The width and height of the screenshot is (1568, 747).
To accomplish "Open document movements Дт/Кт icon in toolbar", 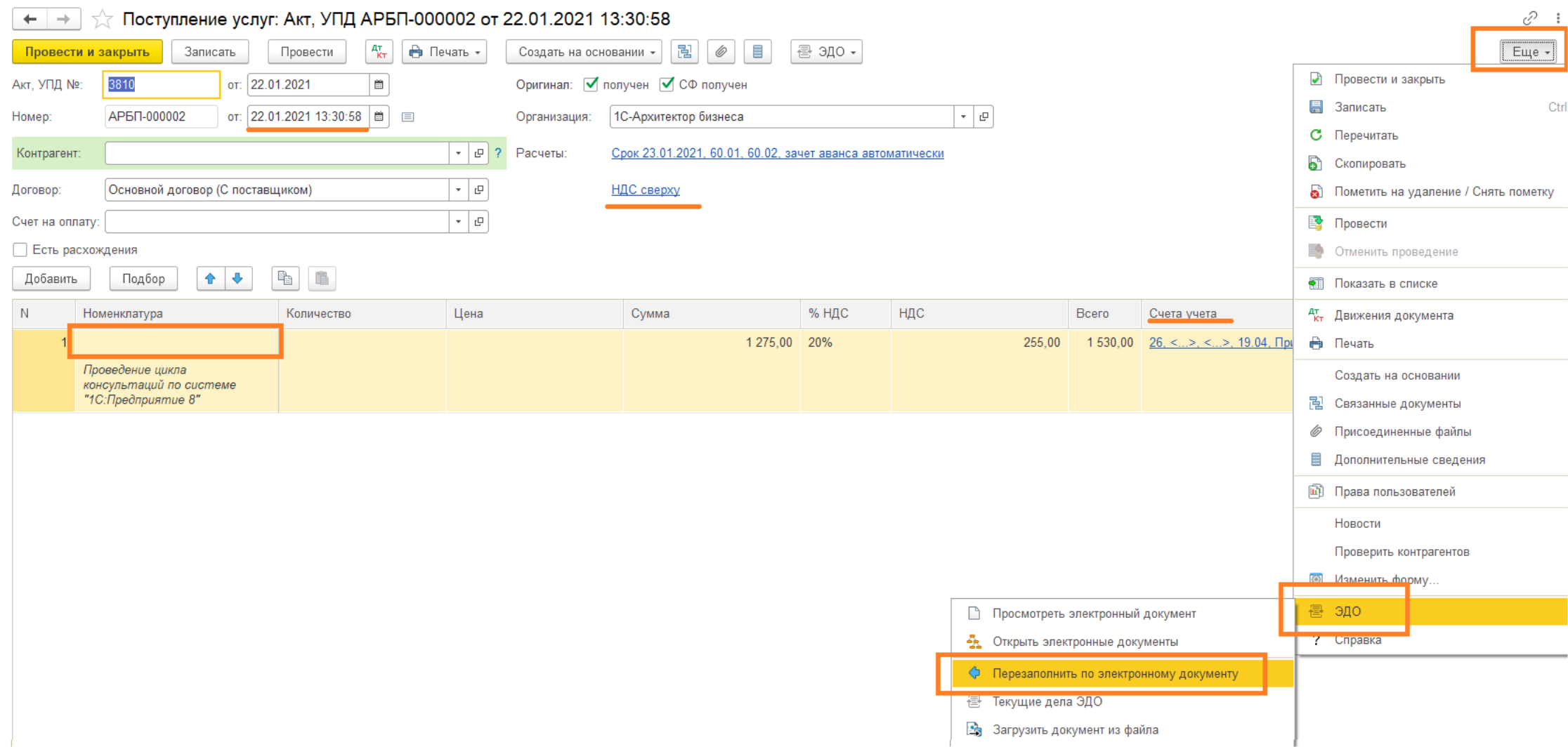I will pyautogui.click(x=379, y=52).
